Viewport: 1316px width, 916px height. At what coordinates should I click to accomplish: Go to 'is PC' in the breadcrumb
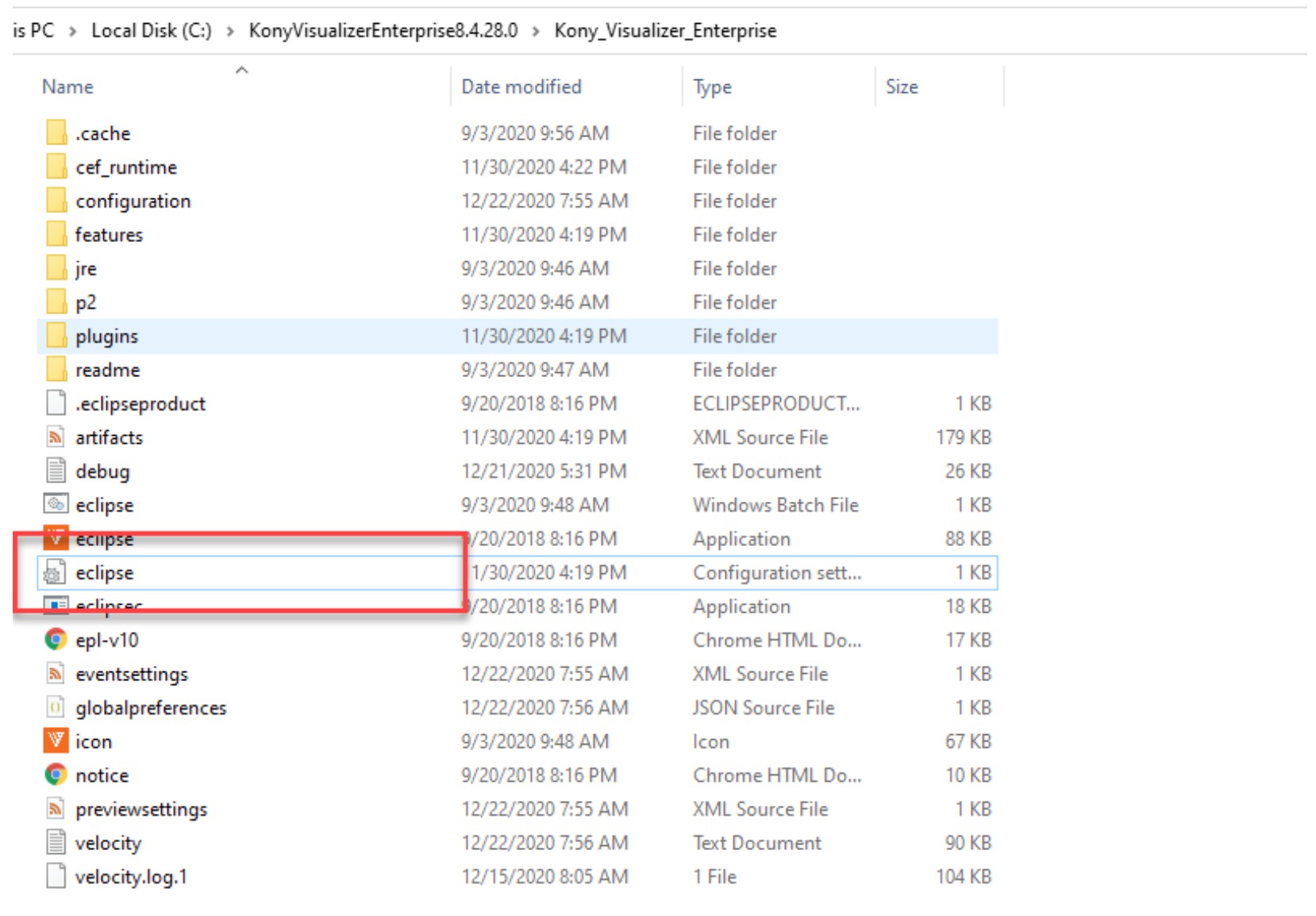coord(33,31)
